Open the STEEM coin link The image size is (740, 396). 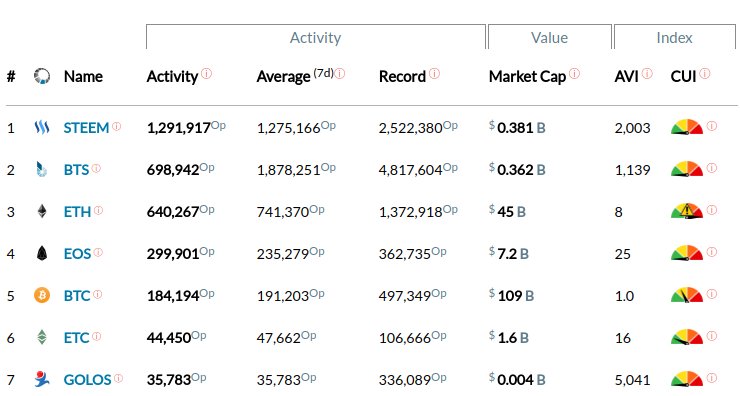tap(86, 127)
